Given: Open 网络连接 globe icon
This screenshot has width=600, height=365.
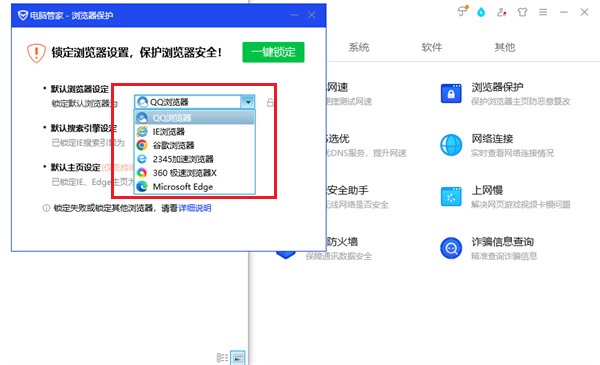Looking at the screenshot, I should 451,145.
